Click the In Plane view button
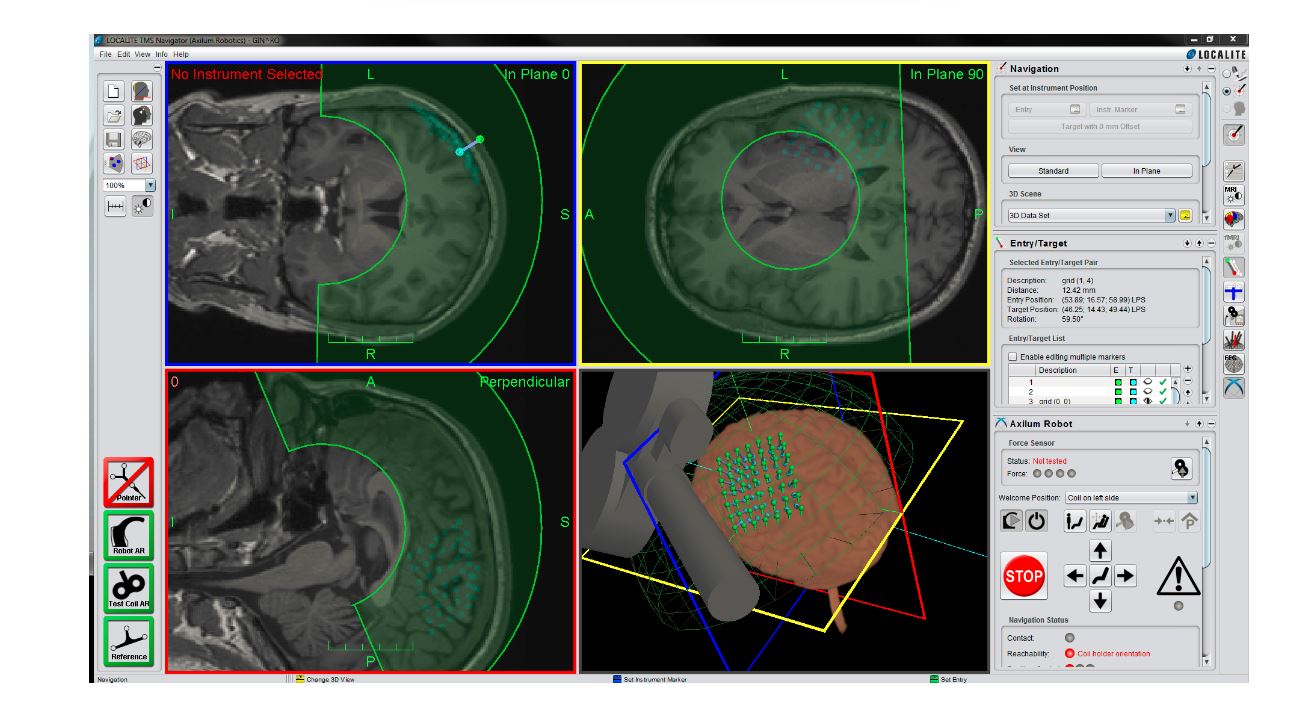This screenshot has height=705, width=1316. click(x=1147, y=171)
